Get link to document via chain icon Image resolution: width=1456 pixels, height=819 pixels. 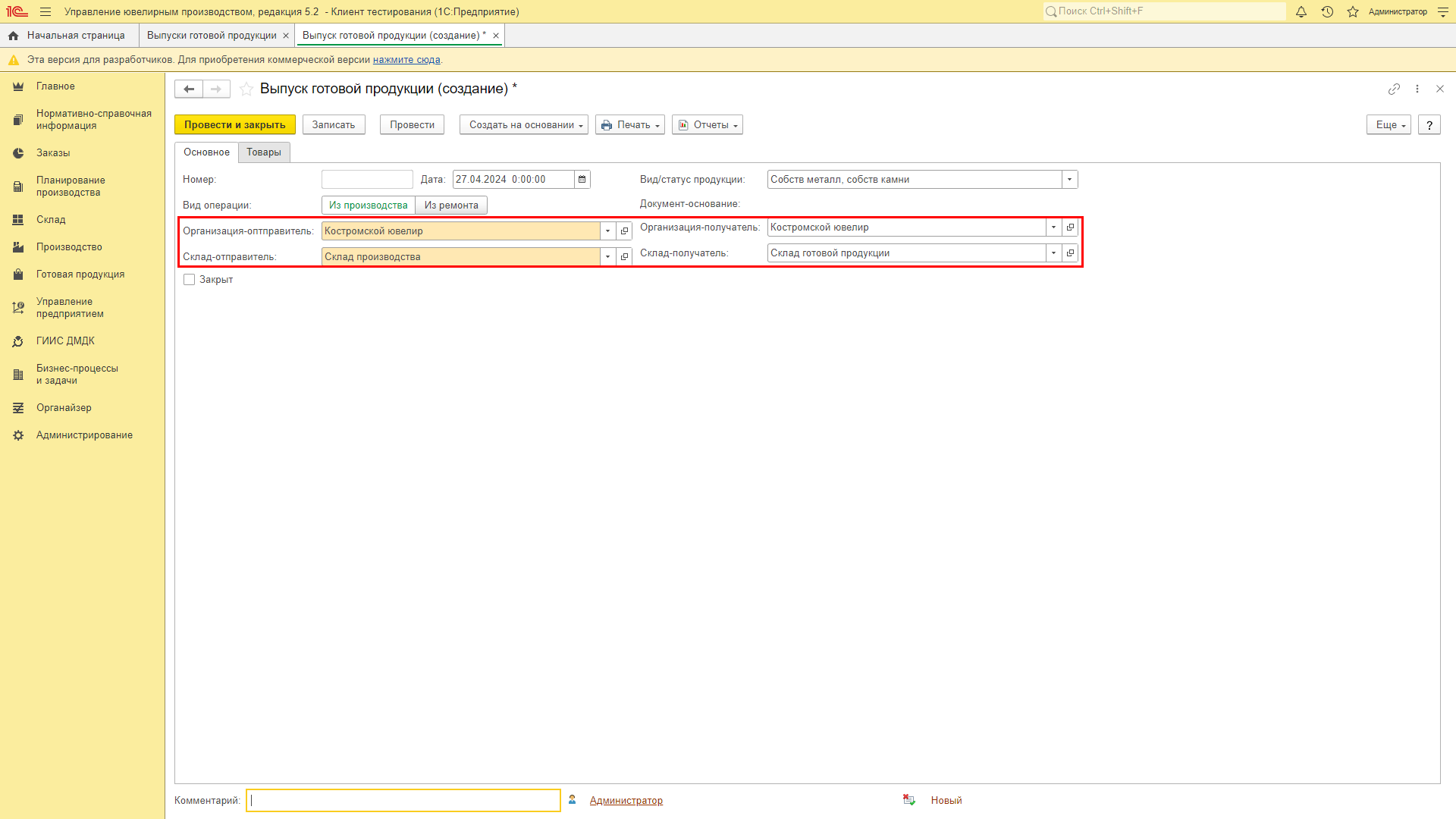(1394, 89)
